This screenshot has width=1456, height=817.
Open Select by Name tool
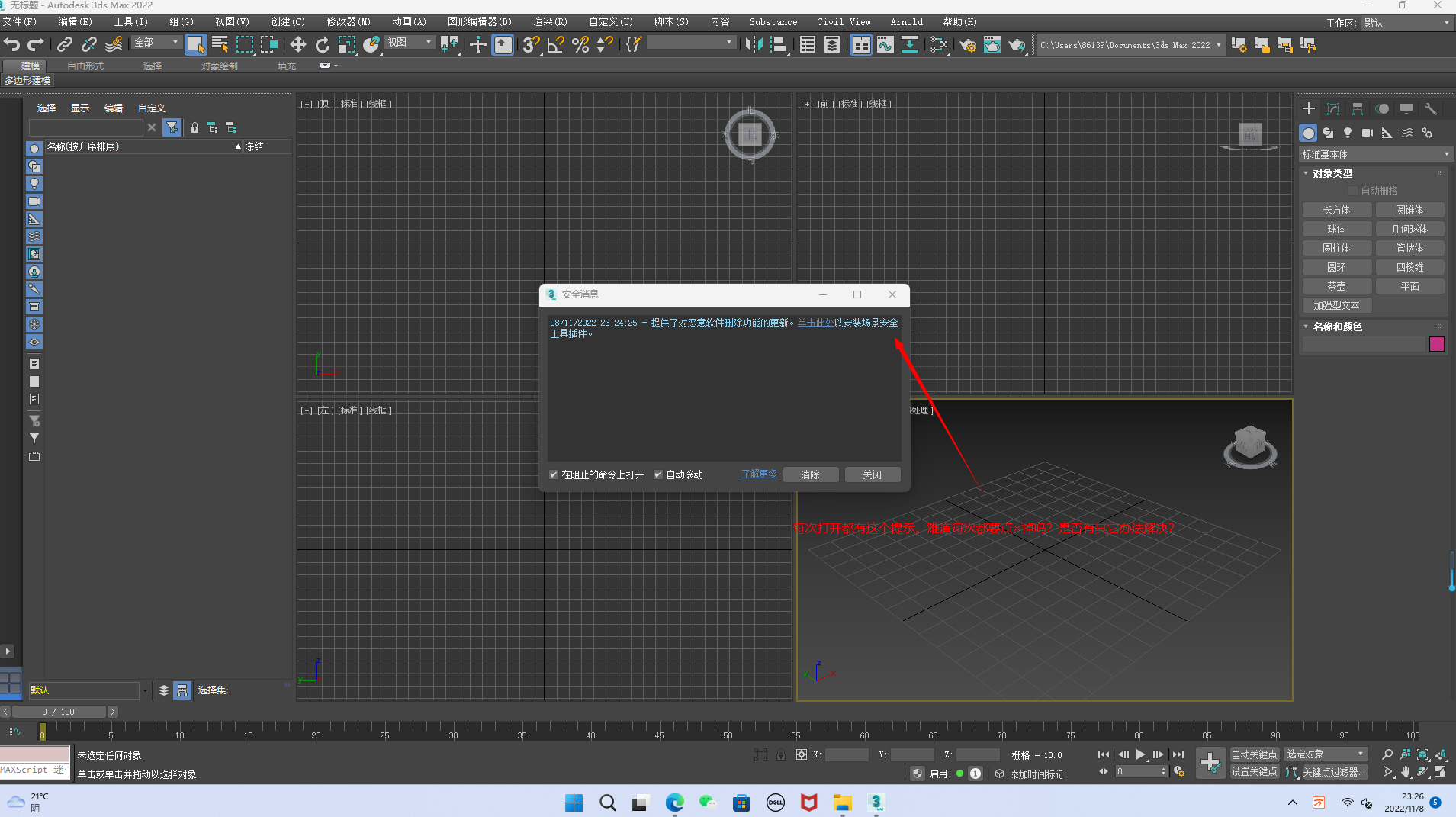point(220,45)
